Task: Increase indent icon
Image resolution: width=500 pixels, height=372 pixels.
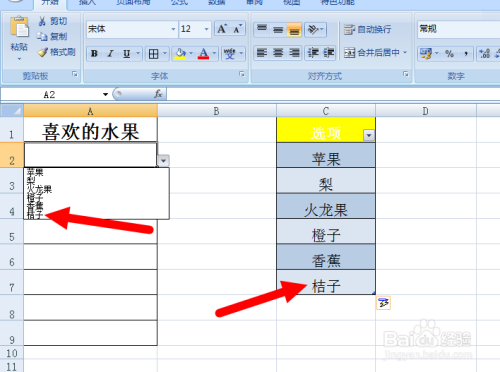Action: (x=329, y=53)
